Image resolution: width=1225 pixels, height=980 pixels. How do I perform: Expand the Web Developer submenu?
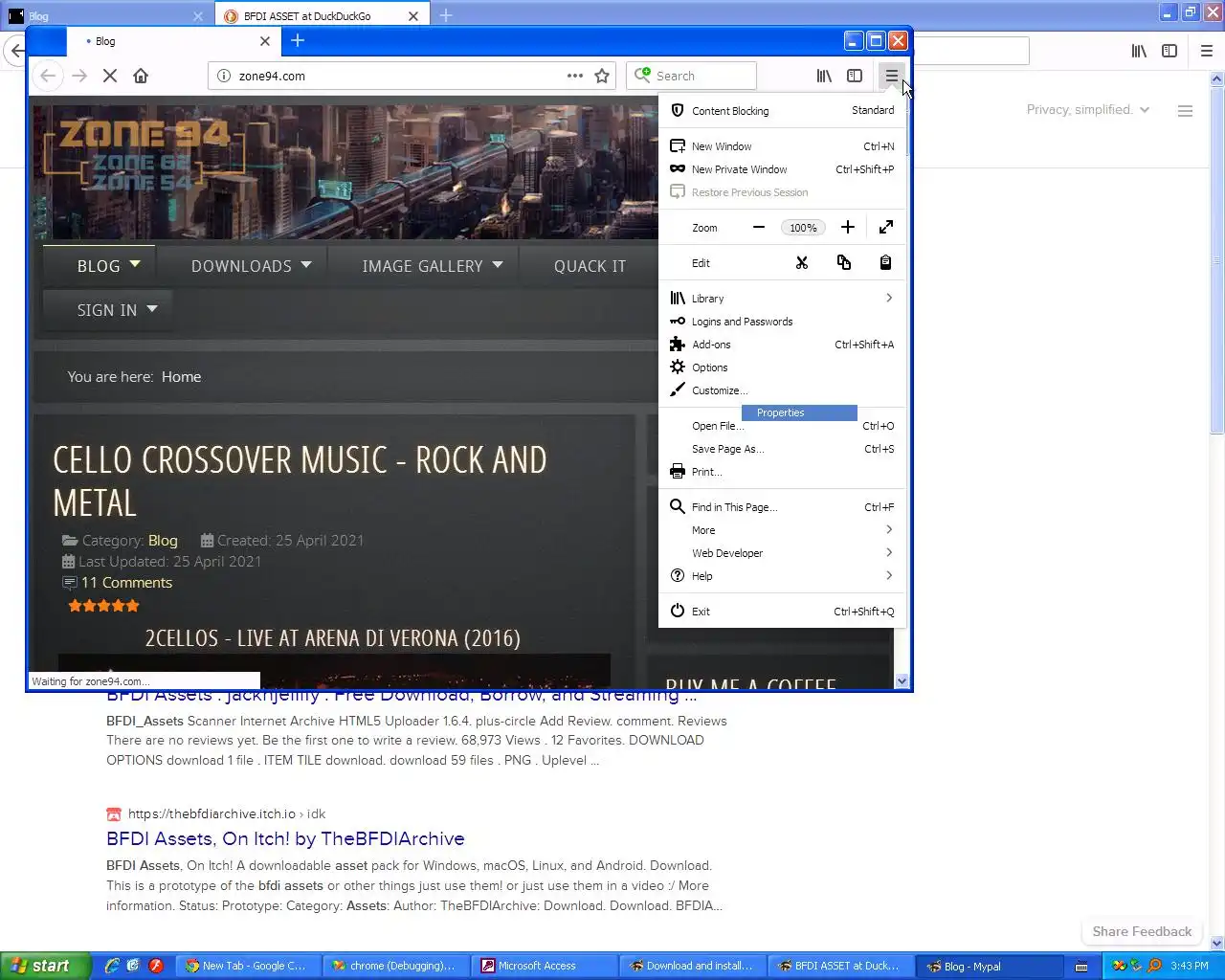(x=782, y=553)
